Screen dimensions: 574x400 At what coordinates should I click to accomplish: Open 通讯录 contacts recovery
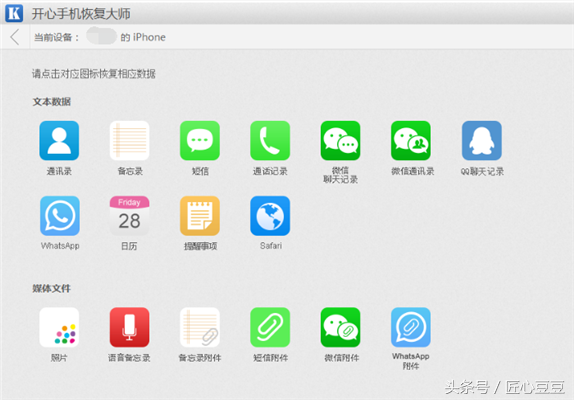(x=59, y=141)
